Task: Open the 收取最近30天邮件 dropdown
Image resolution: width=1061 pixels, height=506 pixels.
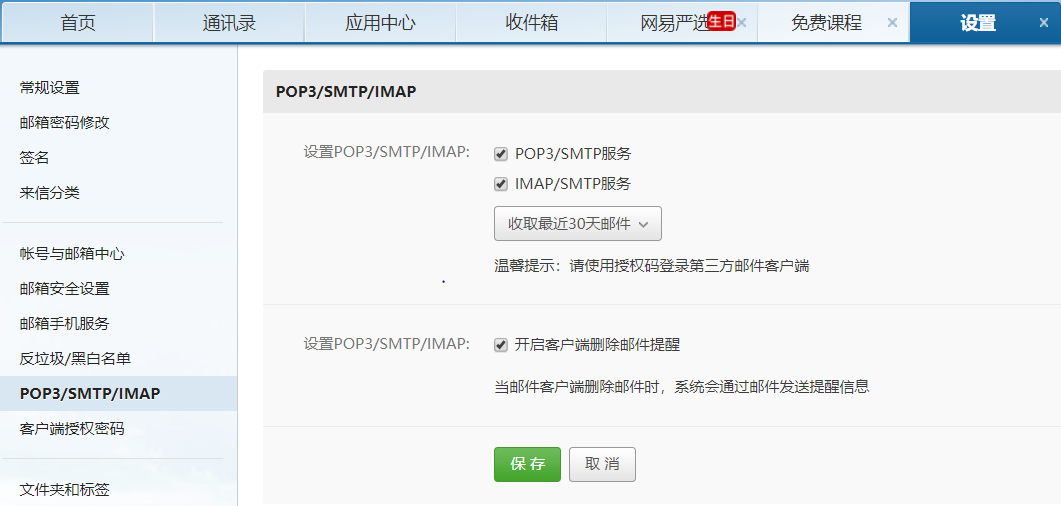Action: (578, 224)
